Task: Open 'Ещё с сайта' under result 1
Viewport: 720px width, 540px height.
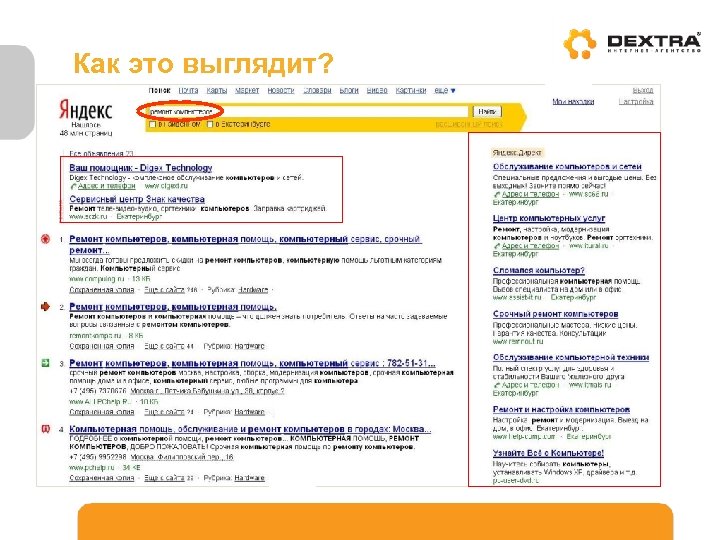Action: coord(164,290)
